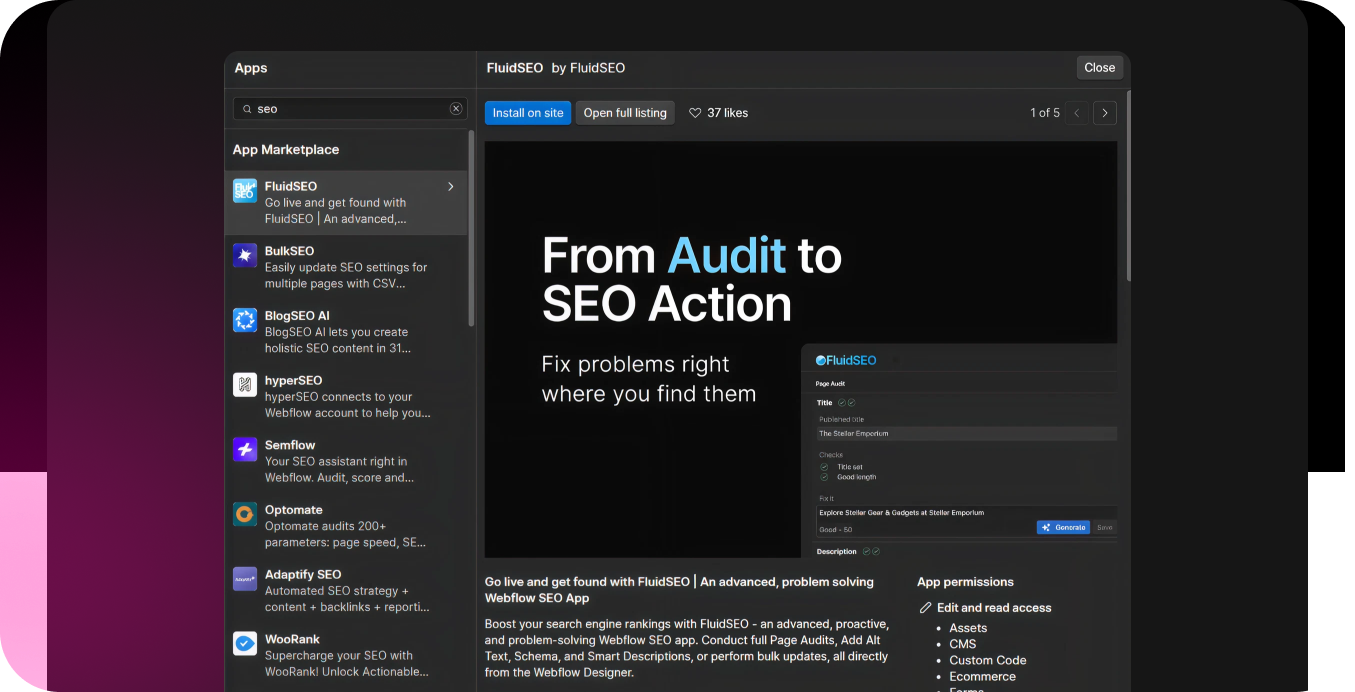Viewport: 1355px width, 692px height.
Task: Click the hyperSEO app icon
Action: coord(245,385)
